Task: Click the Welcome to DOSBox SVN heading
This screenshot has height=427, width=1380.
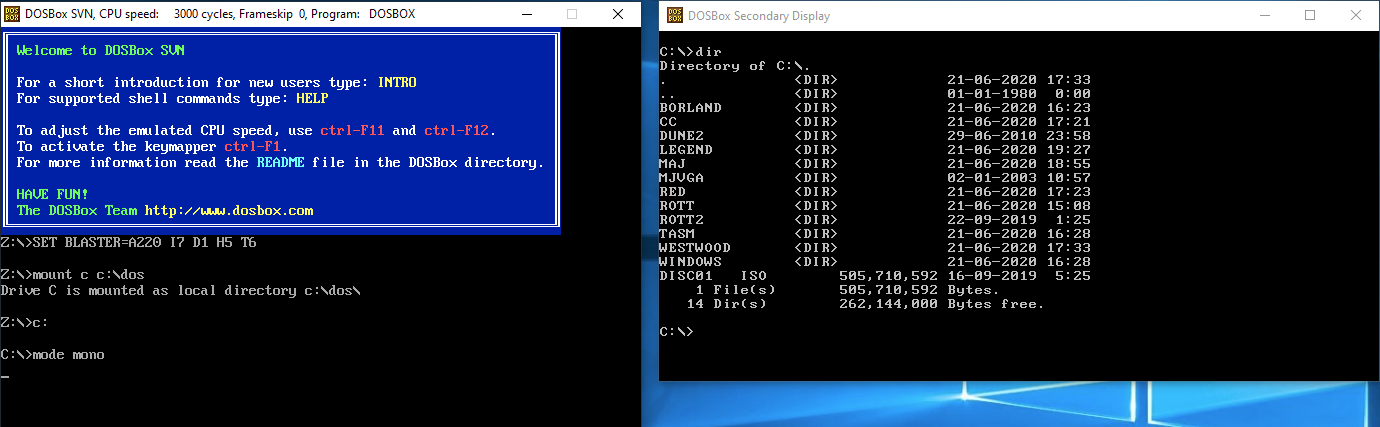Action: pyautogui.click(x=100, y=50)
